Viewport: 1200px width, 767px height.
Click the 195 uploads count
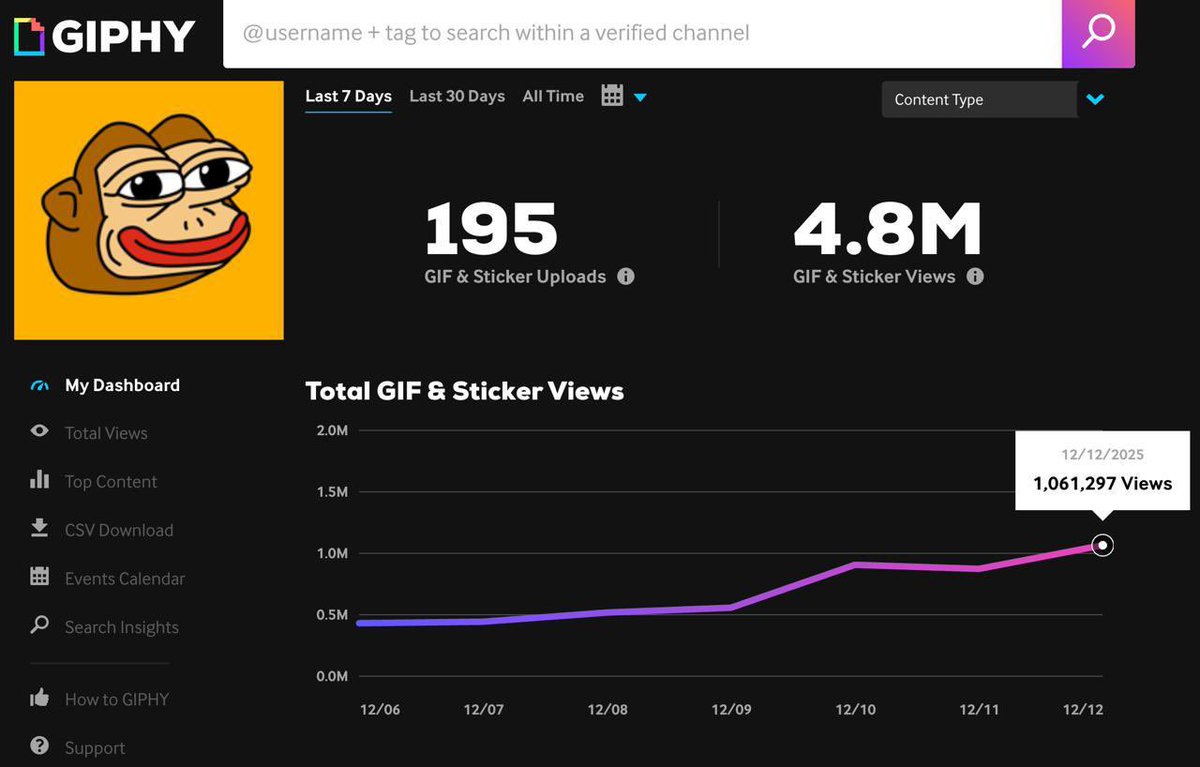(491, 229)
